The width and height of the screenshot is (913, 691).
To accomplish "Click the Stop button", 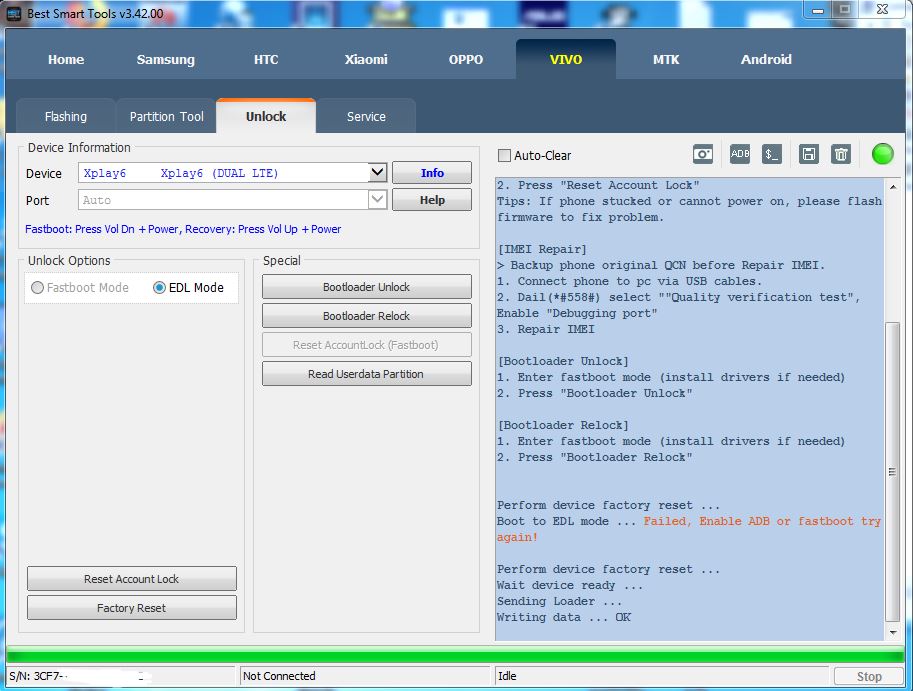I will point(869,676).
